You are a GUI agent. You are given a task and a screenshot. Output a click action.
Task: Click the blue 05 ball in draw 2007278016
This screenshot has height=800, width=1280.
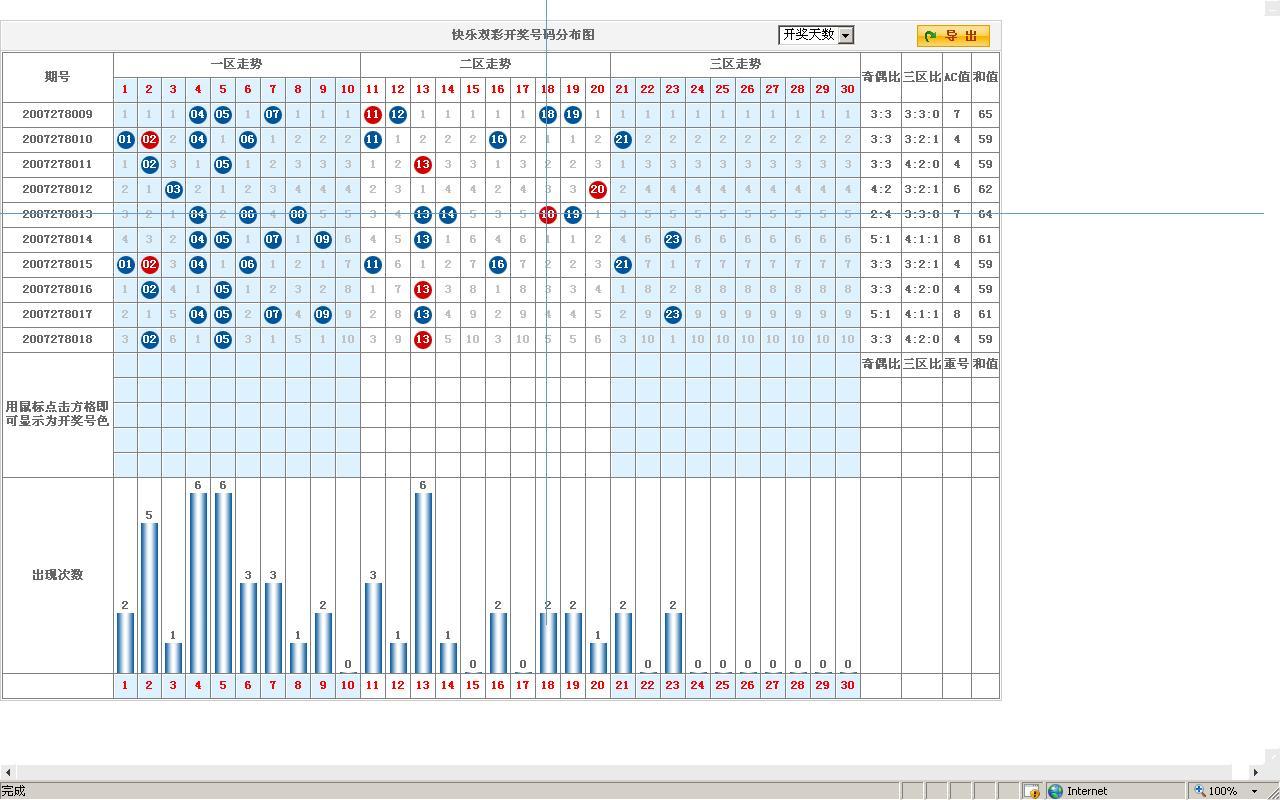coord(223,290)
